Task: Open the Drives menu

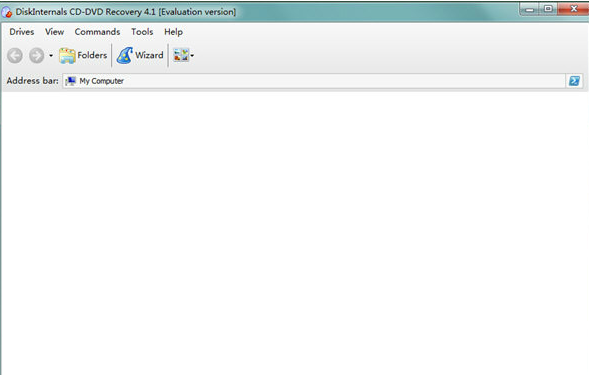Action: pos(22,32)
